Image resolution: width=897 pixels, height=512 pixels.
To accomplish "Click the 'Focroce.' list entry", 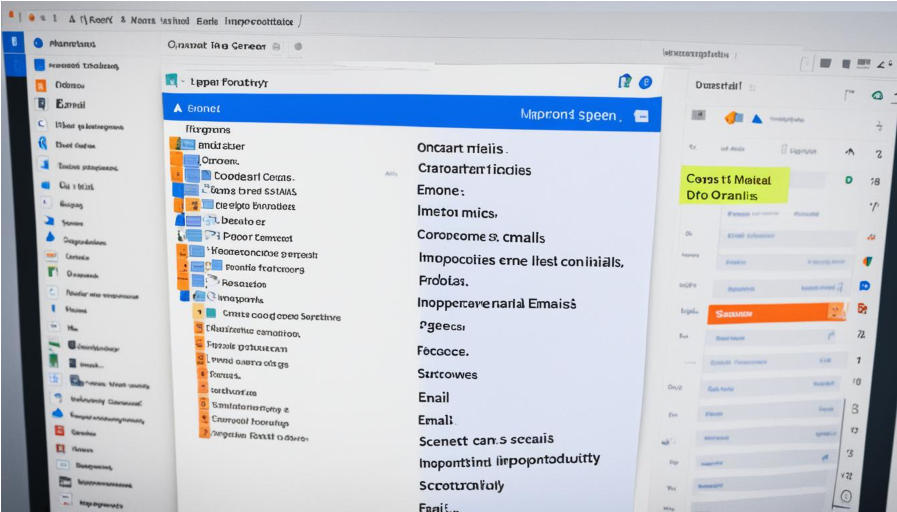I will [443, 351].
